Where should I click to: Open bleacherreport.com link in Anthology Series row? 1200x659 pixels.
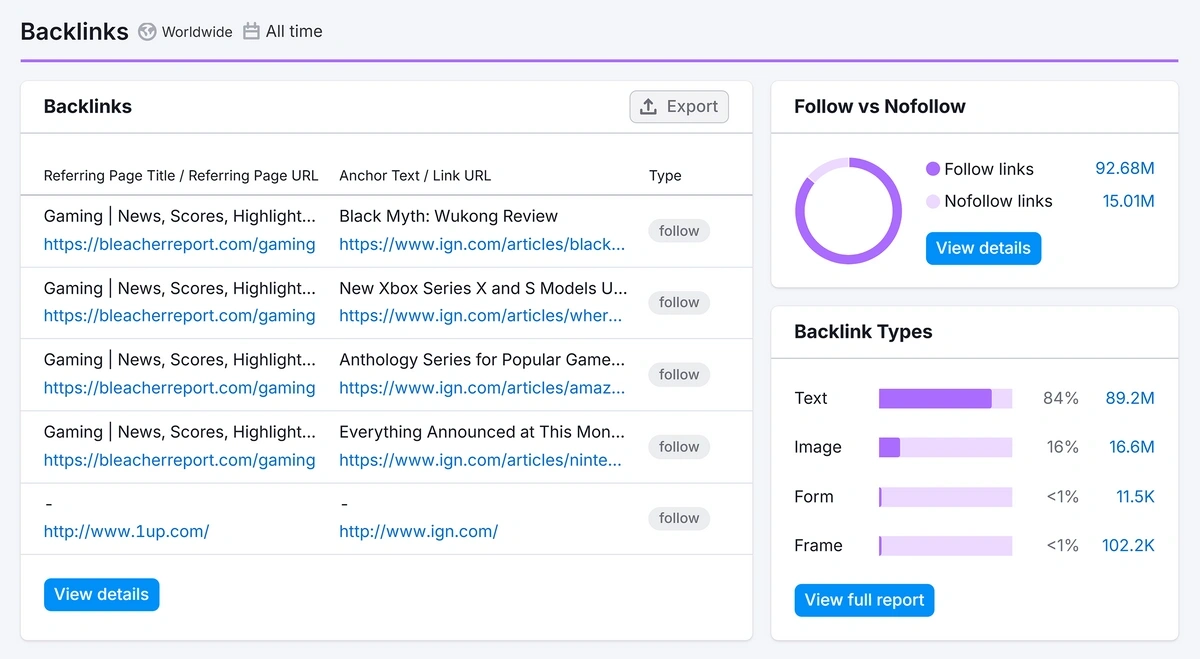pos(179,388)
